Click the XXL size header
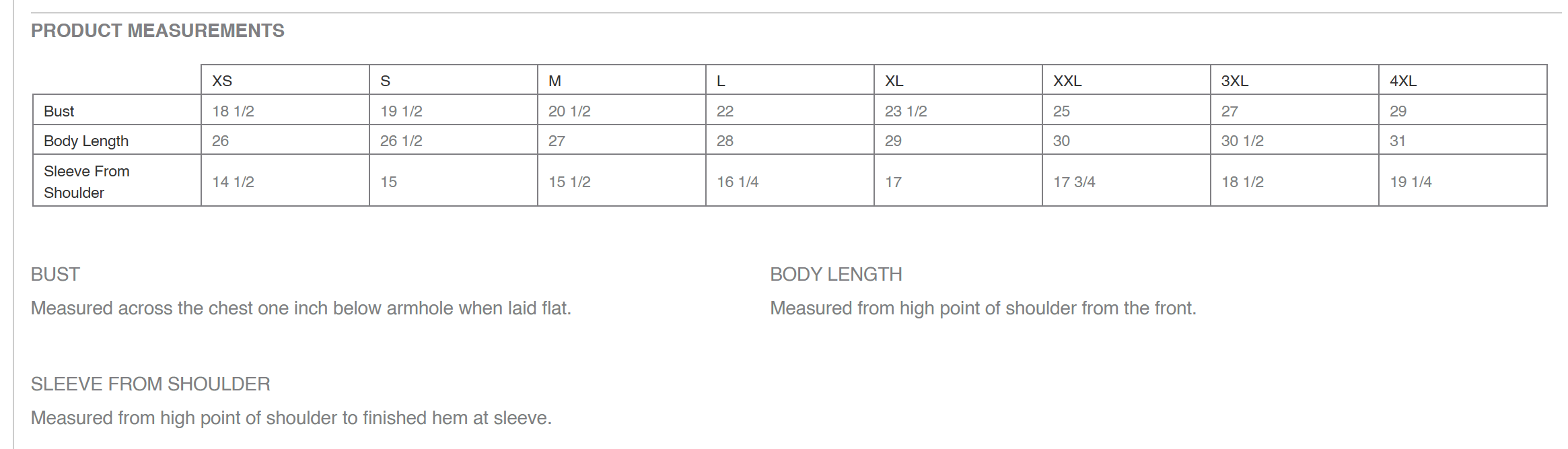The height and width of the screenshot is (449, 1568). click(x=1127, y=80)
